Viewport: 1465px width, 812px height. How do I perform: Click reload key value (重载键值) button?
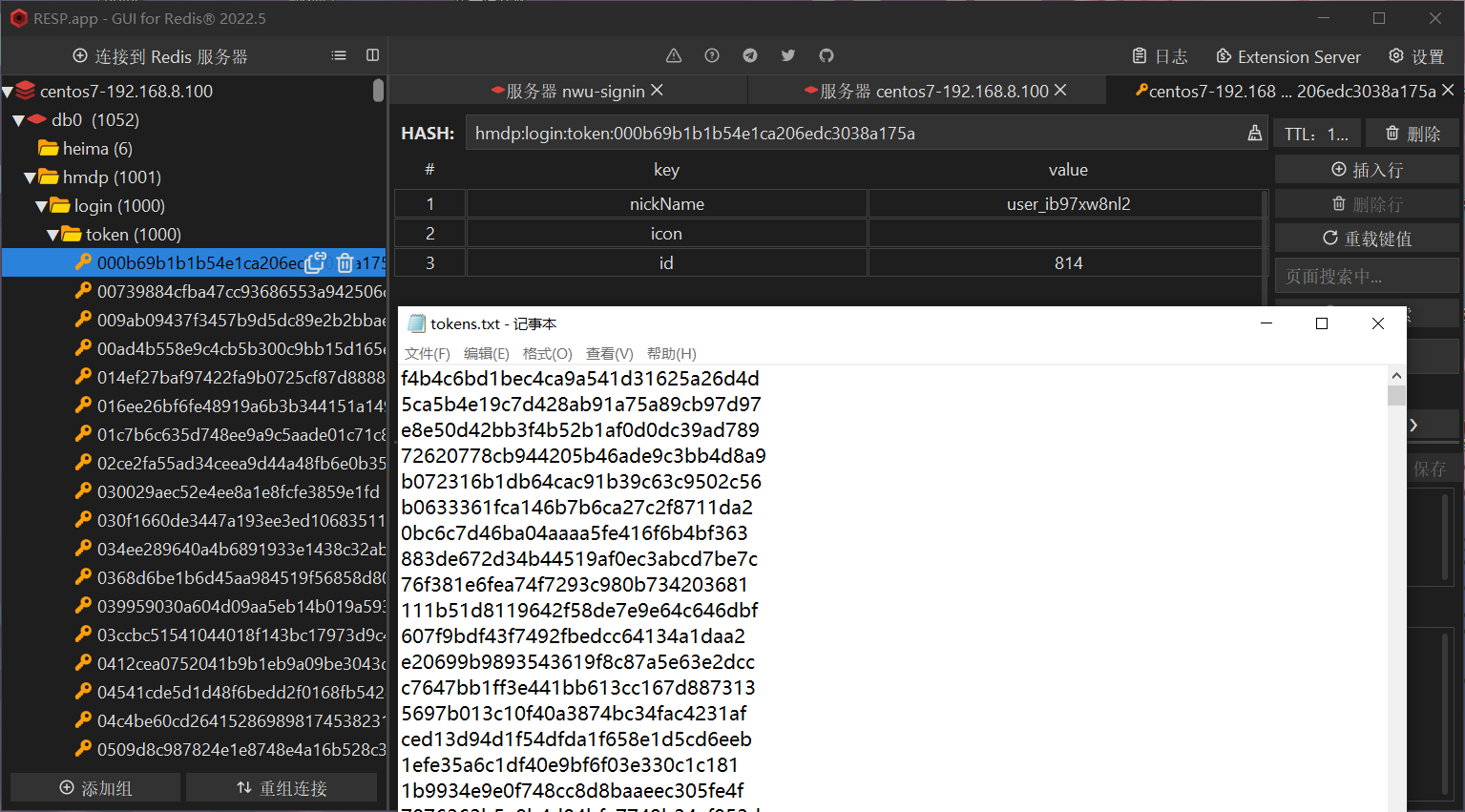1367,238
